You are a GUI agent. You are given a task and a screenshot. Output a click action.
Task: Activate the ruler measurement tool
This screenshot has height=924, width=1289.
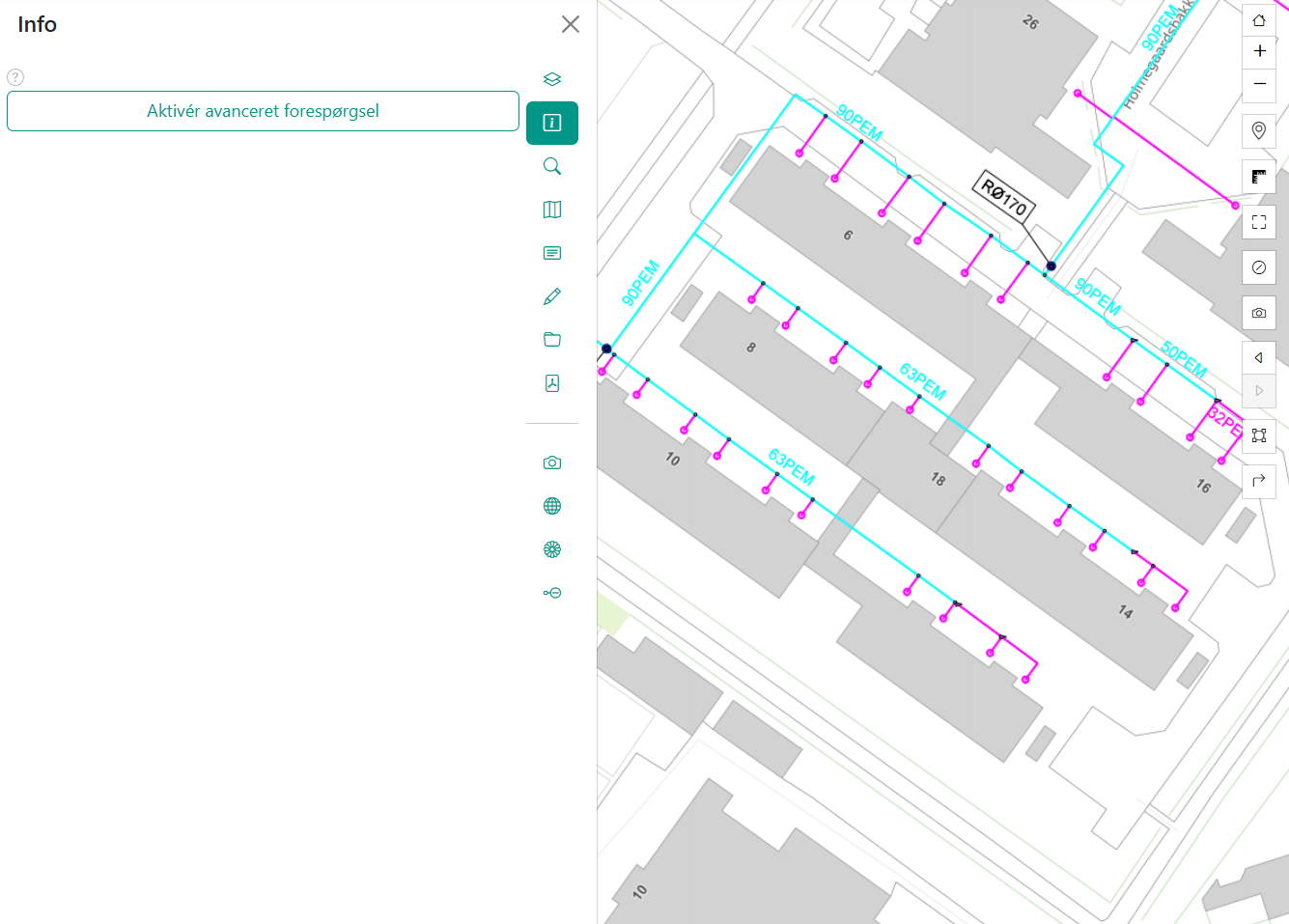1259,177
